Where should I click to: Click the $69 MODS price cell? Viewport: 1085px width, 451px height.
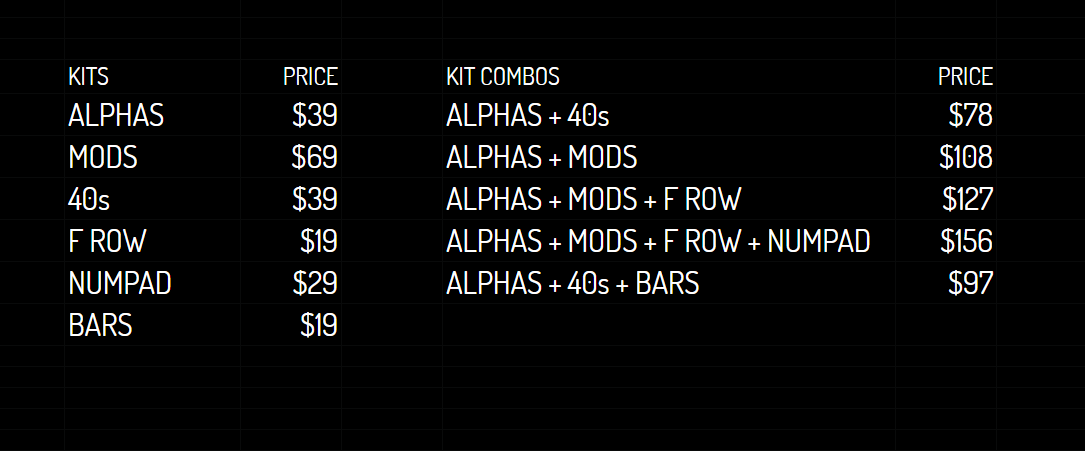pyautogui.click(x=314, y=158)
